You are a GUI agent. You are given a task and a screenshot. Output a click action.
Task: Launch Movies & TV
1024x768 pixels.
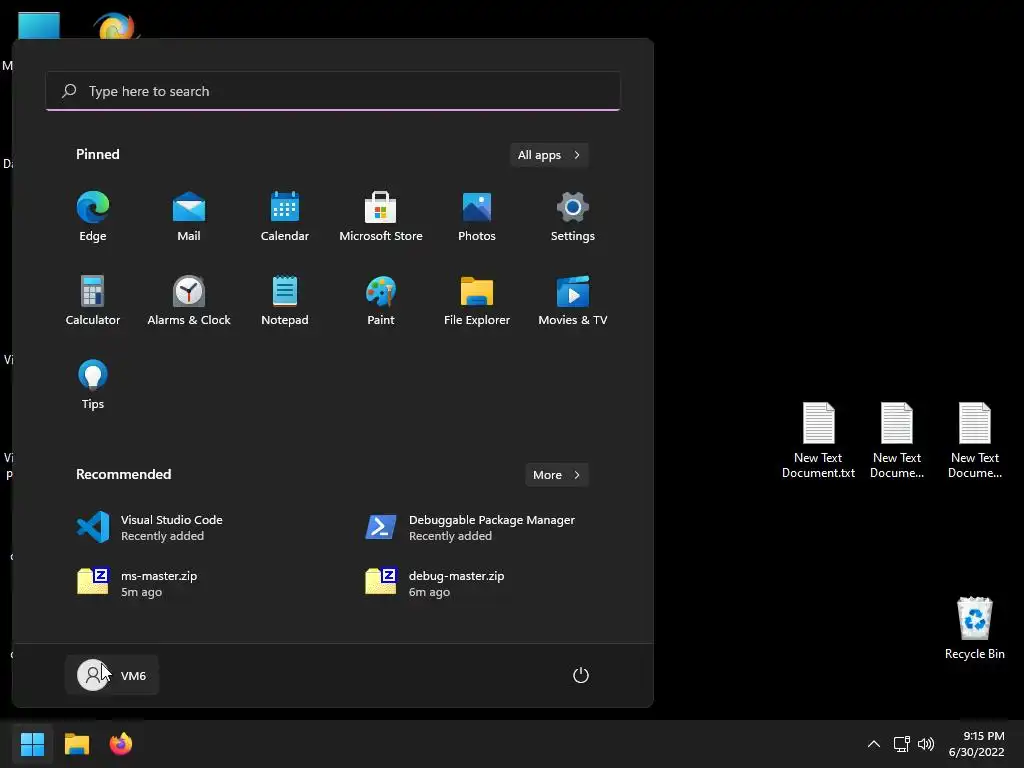point(573,300)
